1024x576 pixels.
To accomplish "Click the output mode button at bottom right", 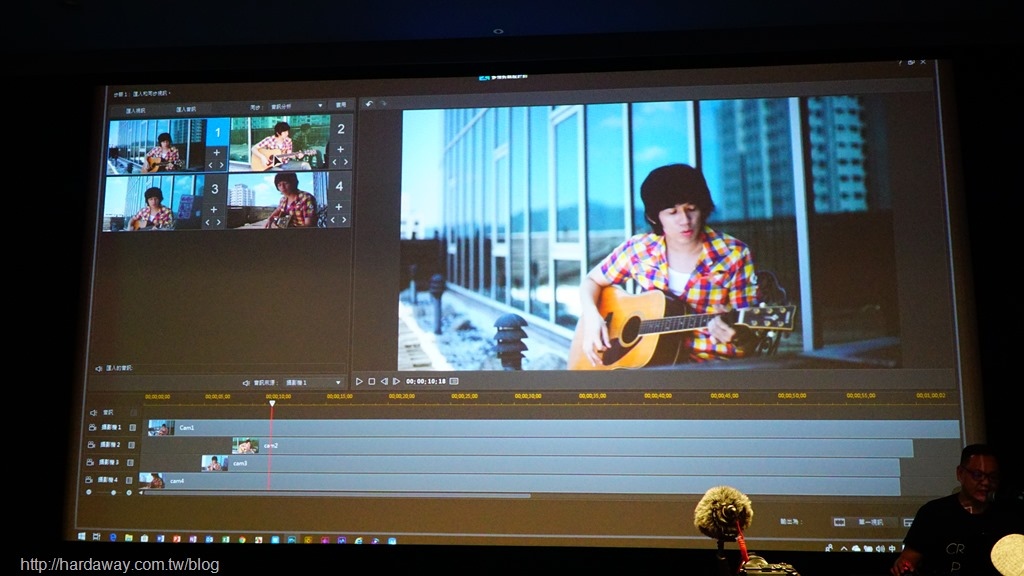I will (x=871, y=522).
